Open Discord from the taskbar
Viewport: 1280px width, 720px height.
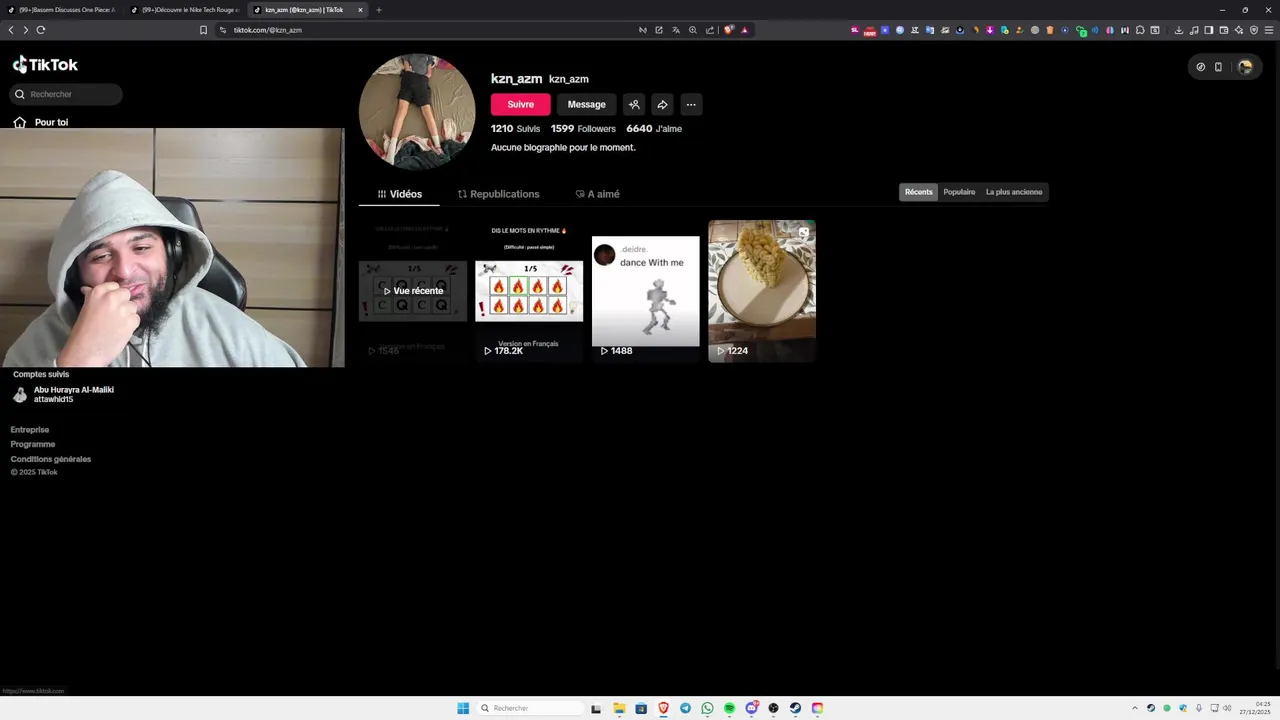click(x=751, y=708)
